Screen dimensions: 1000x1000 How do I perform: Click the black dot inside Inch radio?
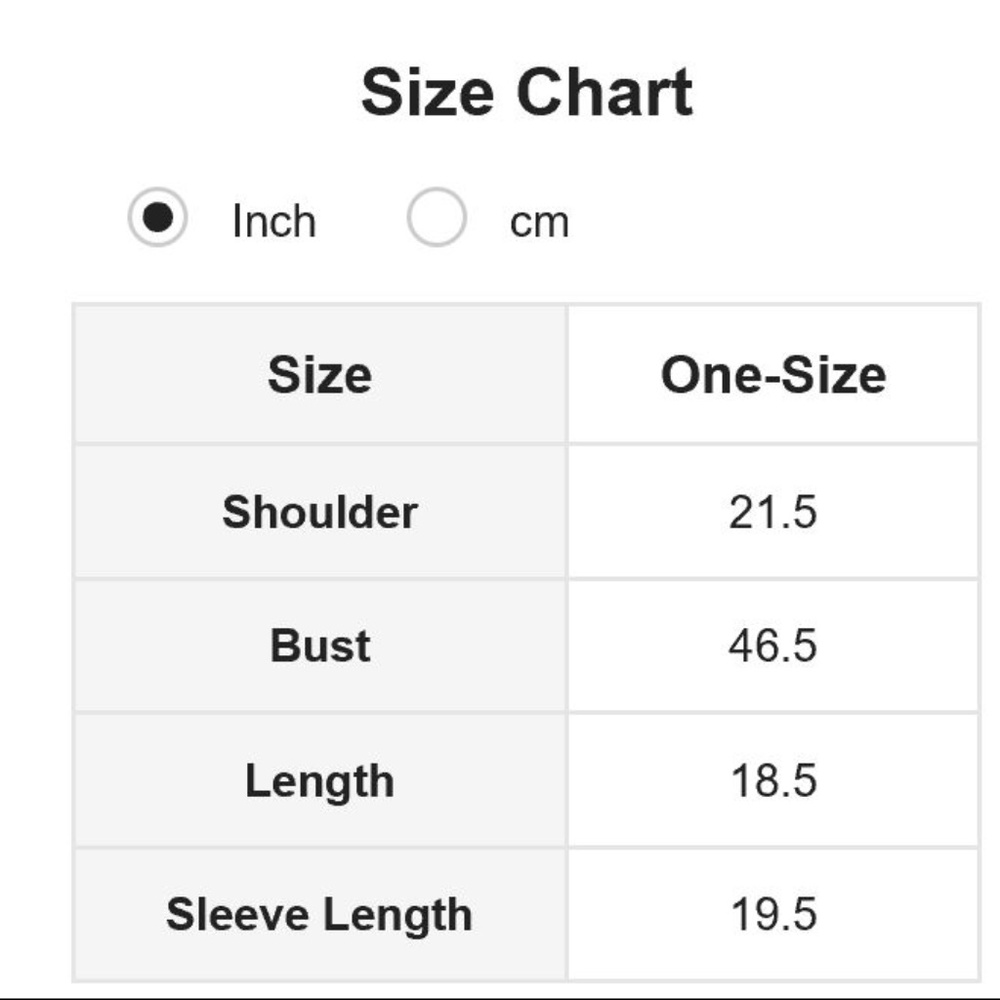[x=158, y=217]
